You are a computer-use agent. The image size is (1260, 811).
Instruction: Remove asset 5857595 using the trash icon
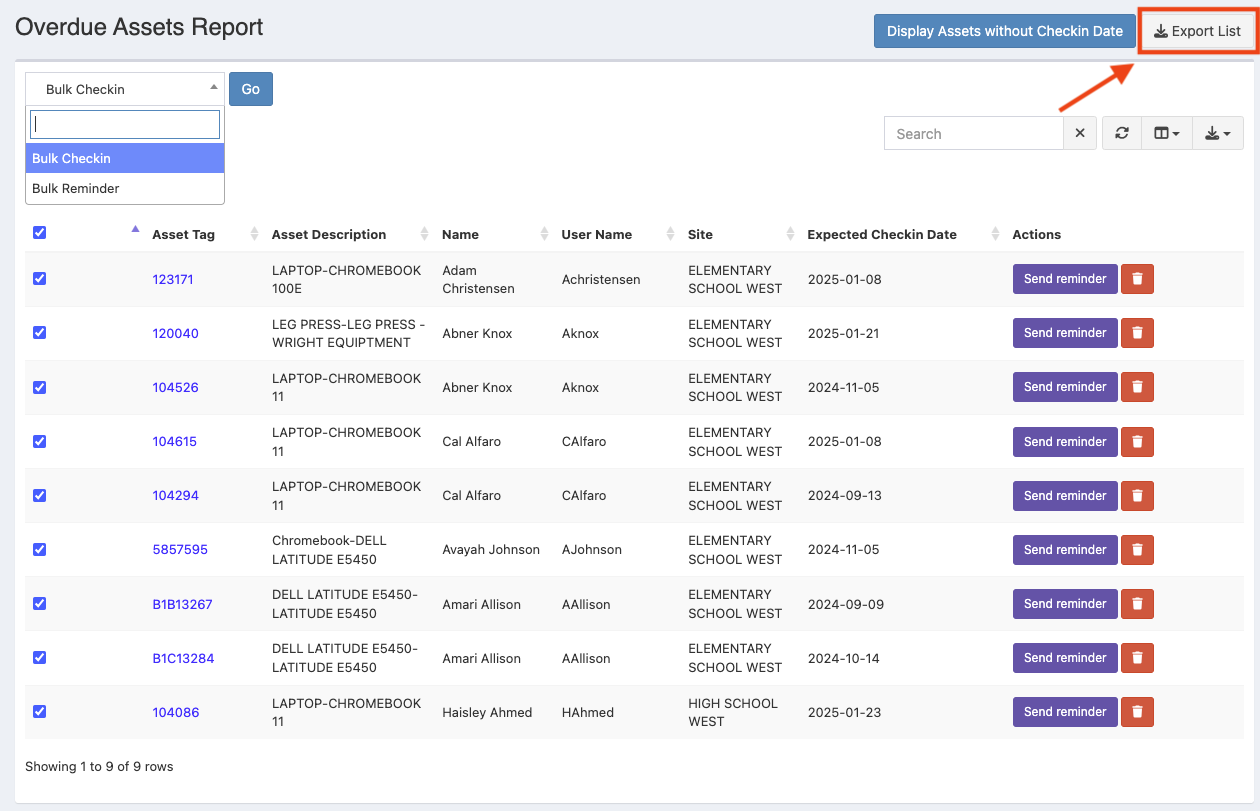click(1137, 549)
